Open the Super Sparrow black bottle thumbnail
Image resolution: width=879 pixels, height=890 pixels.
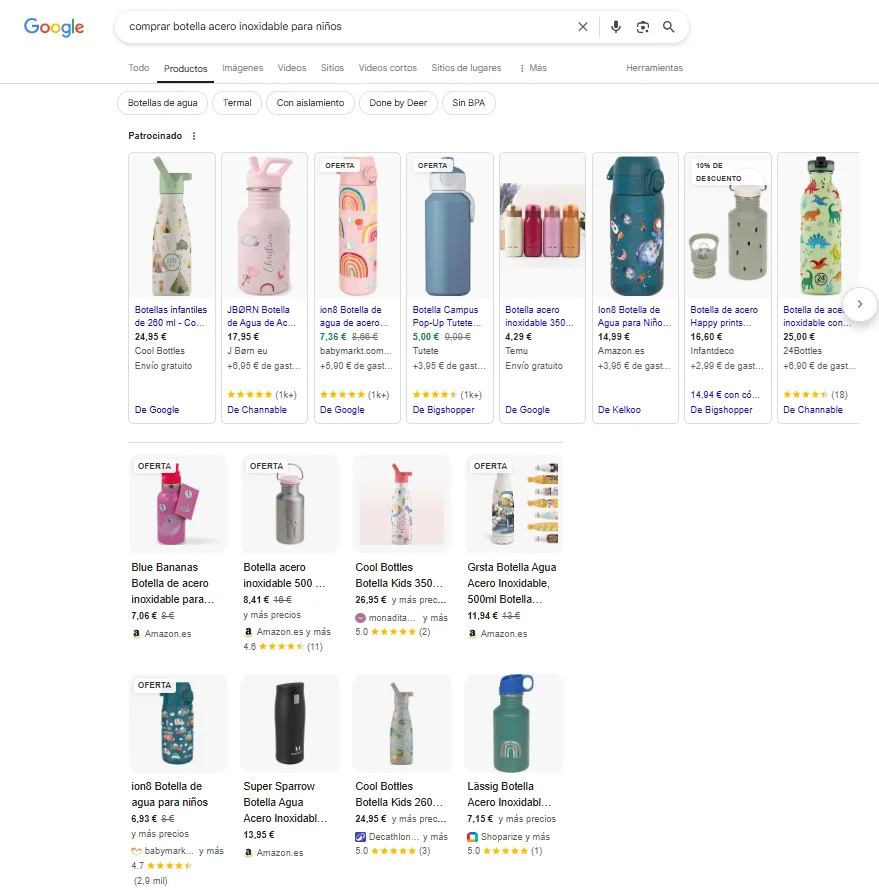(x=290, y=723)
